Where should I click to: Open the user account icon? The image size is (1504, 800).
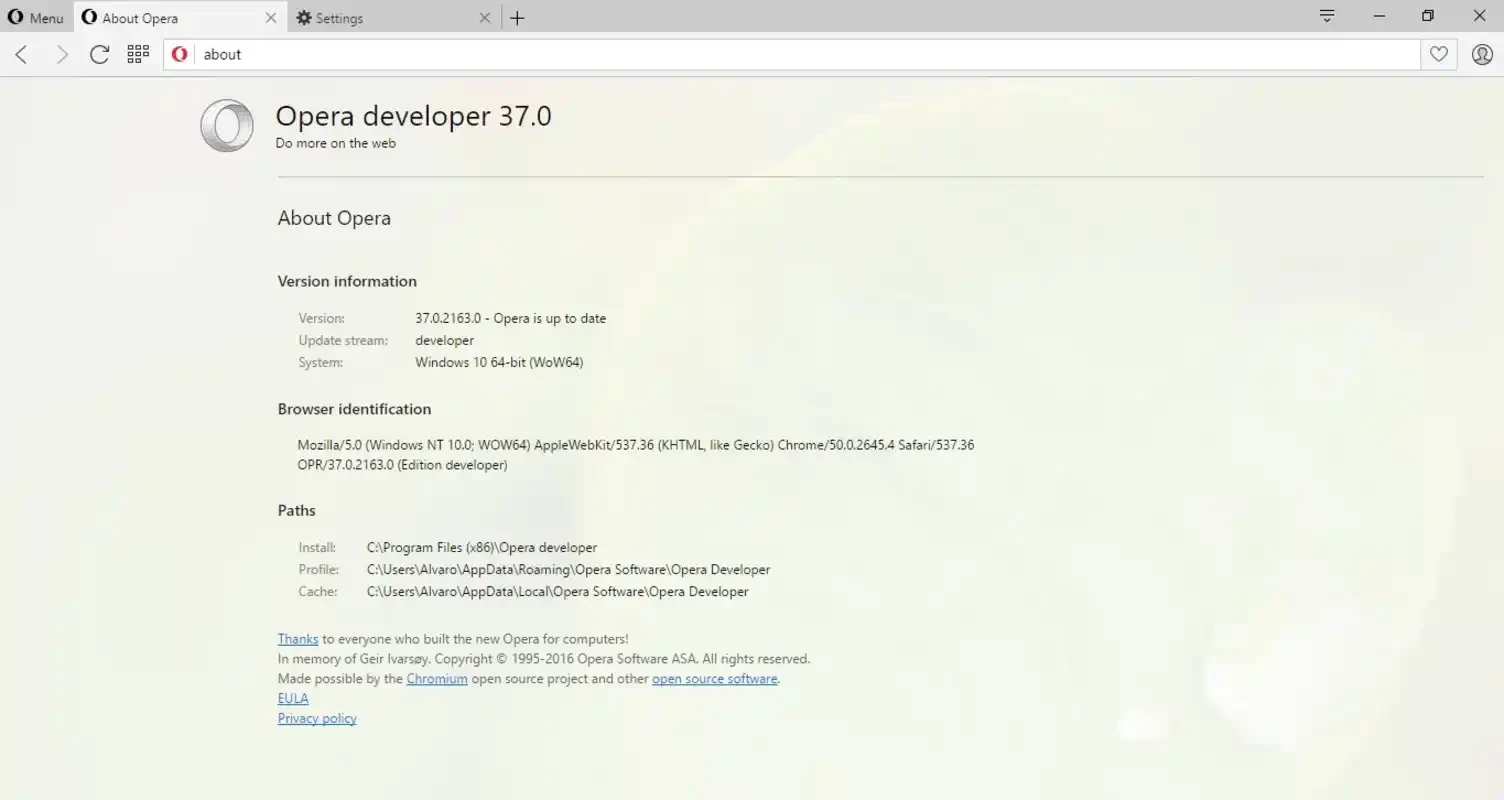[x=1482, y=55]
